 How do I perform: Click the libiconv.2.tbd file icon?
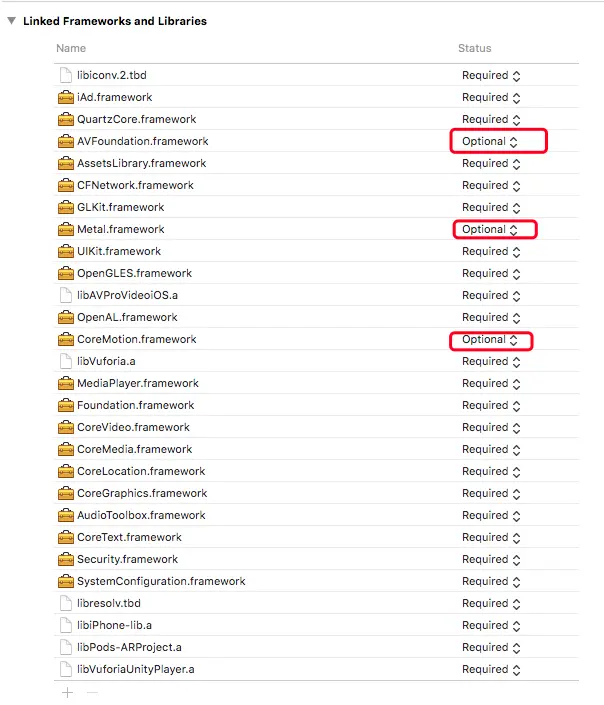[66, 75]
